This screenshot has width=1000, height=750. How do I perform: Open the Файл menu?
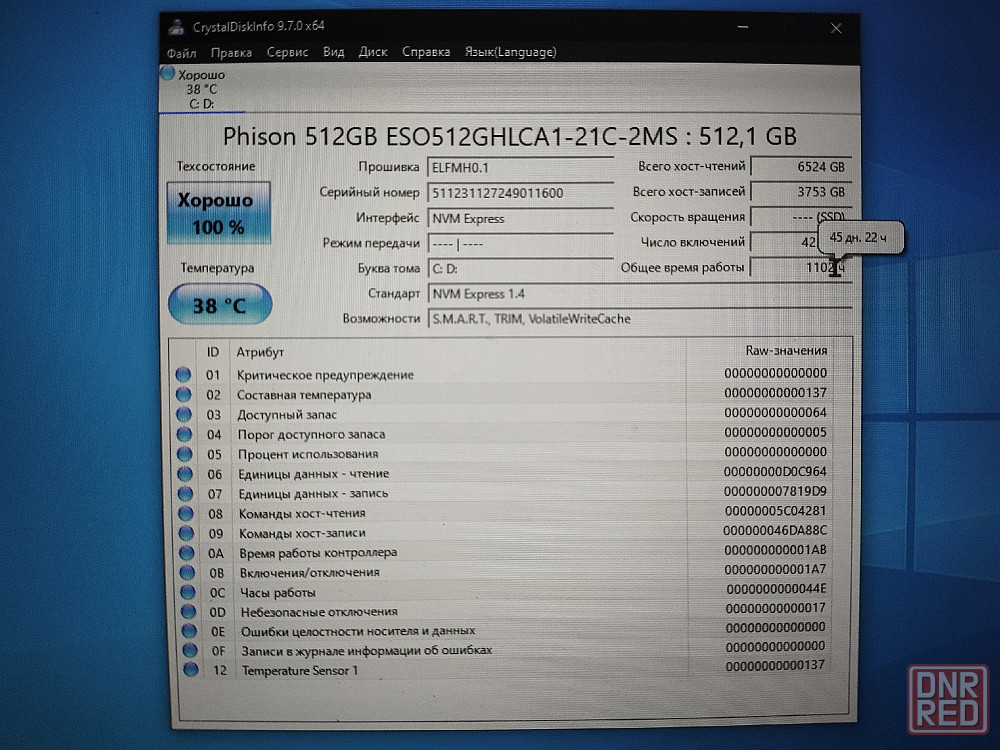coord(182,53)
